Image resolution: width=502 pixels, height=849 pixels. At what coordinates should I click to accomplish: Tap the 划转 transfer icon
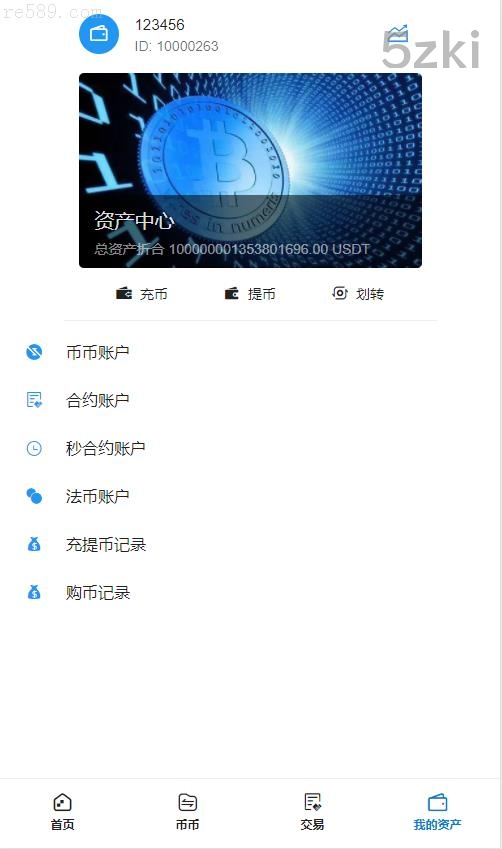pos(340,293)
